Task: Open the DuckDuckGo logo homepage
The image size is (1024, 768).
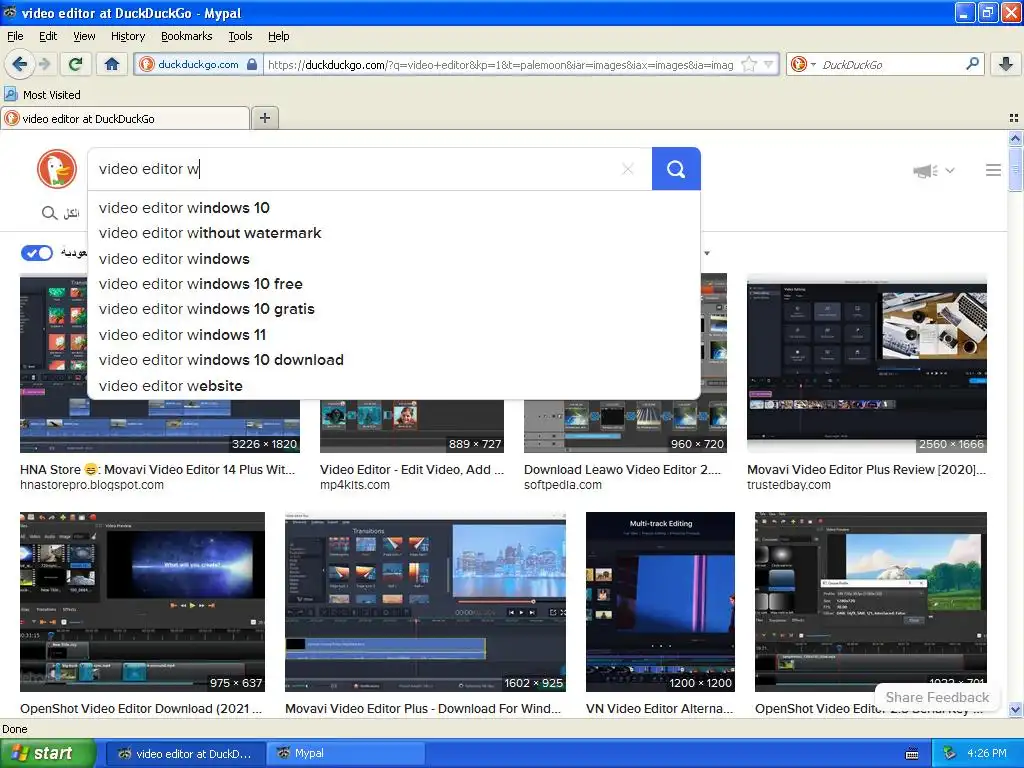Action: coord(57,169)
